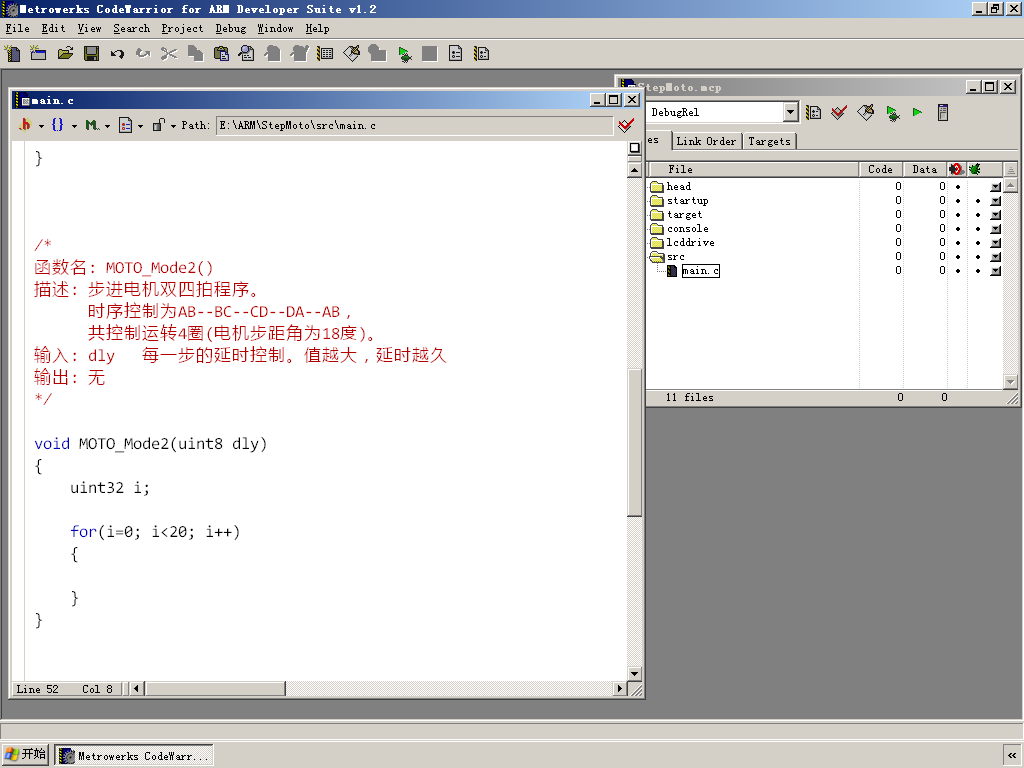
Task: Click the Copy icon in main toolbar
Action: point(195,54)
